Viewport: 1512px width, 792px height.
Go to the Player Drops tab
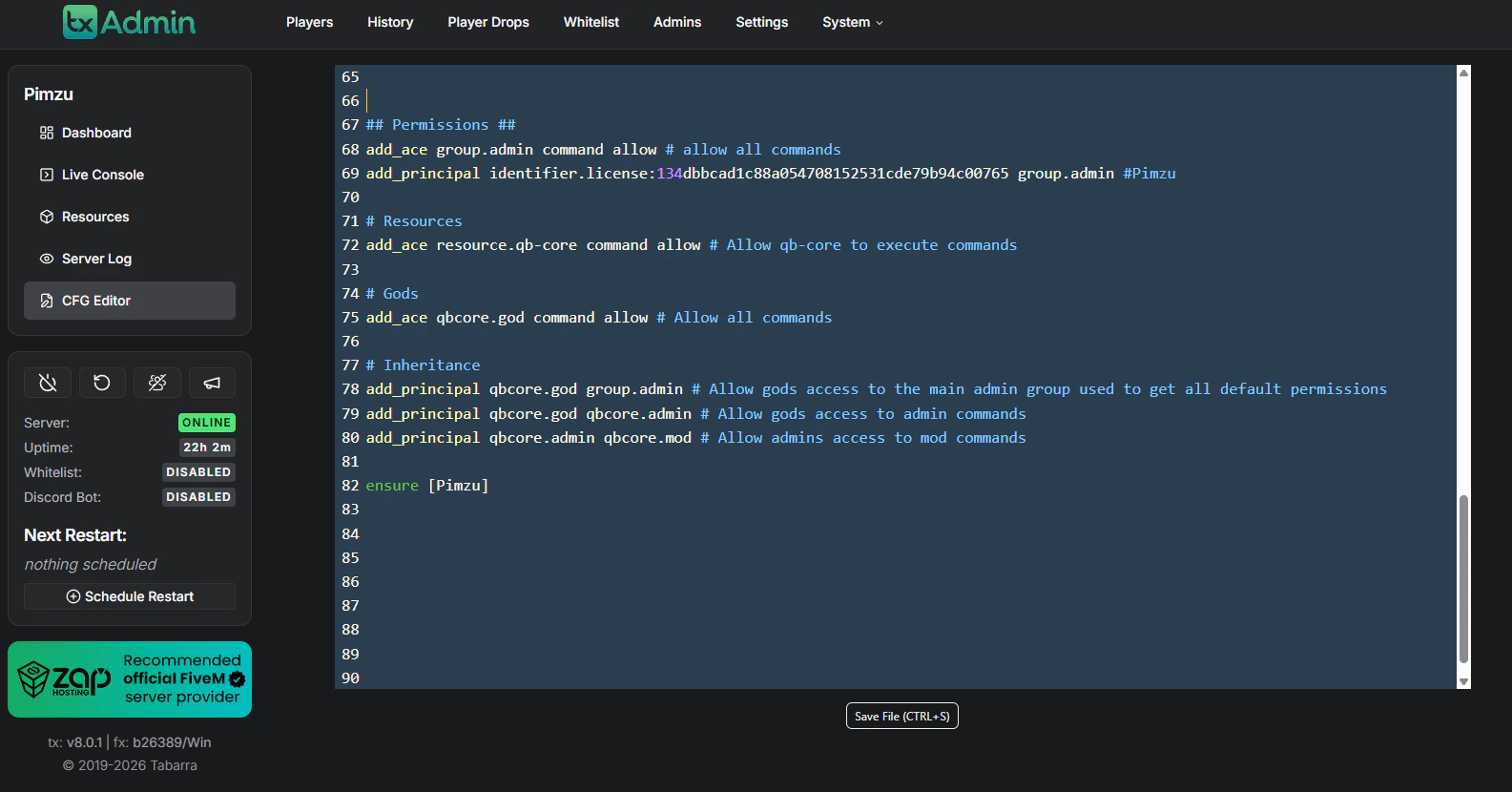(x=488, y=22)
